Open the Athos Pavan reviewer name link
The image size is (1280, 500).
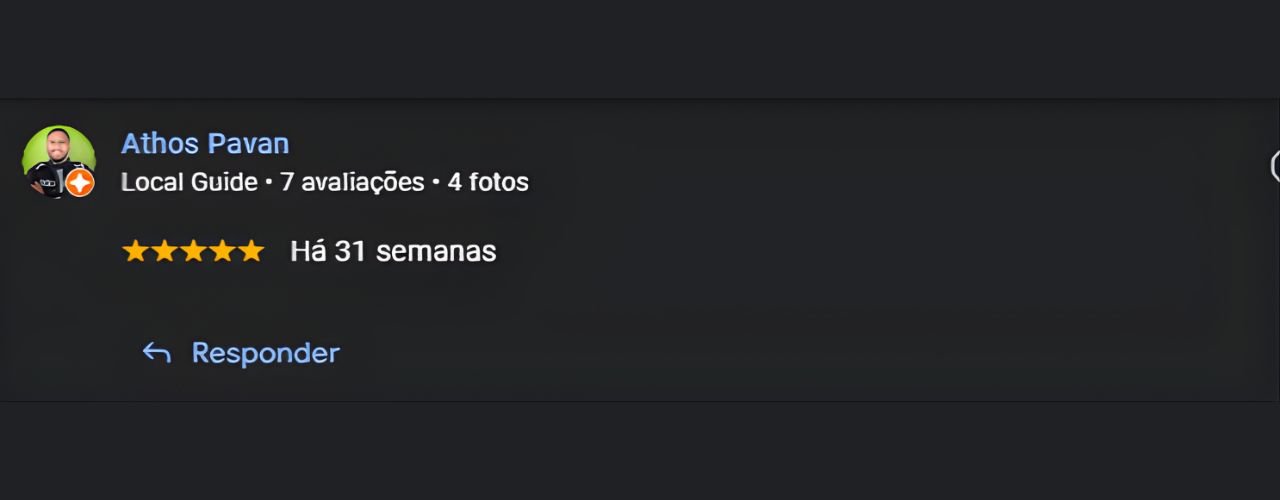205,144
